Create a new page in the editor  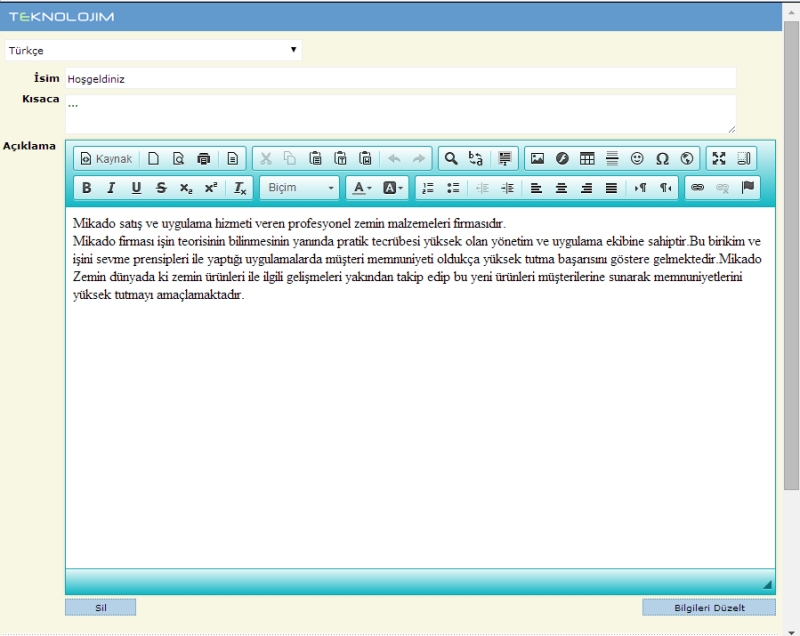(153, 159)
